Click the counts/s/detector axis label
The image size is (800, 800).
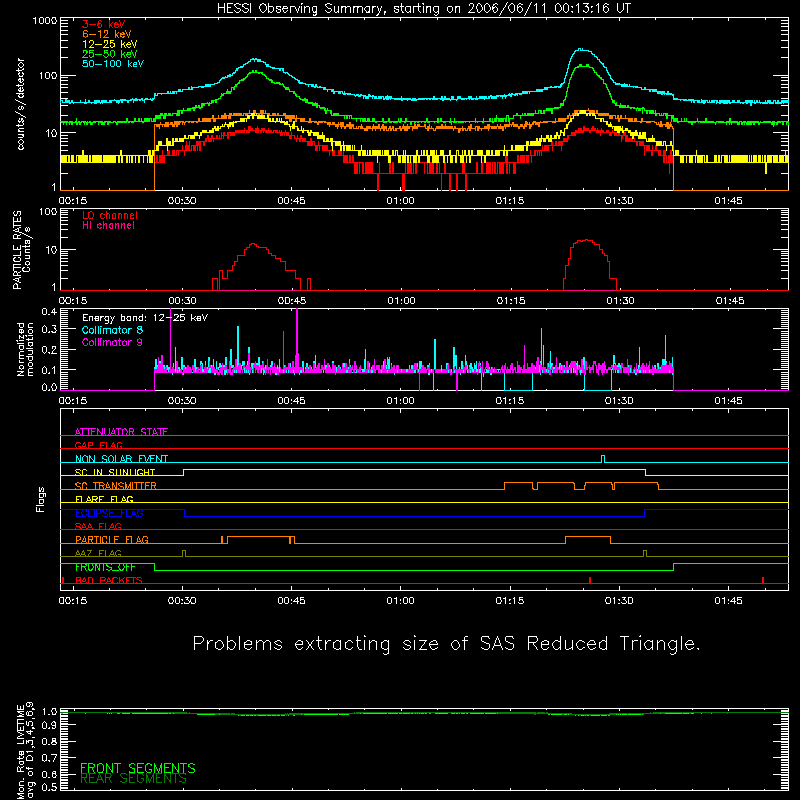click(x=21, y=104)
